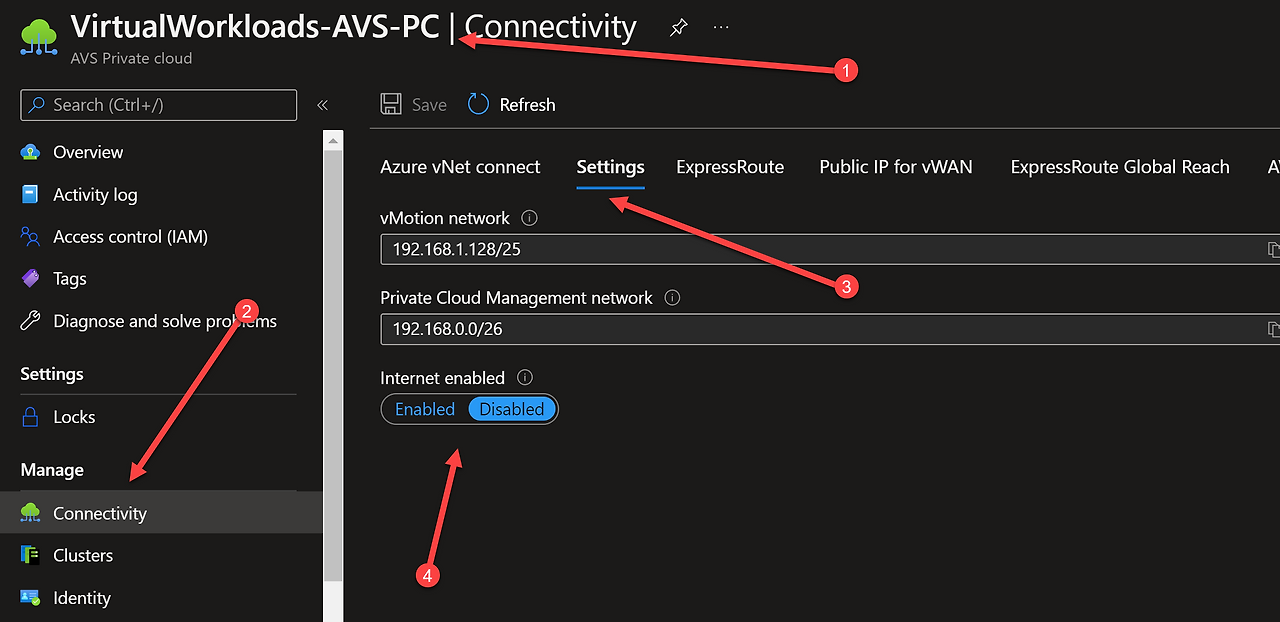This screenshot has width=1280, height=622.
Task: Copy the vMotion network value
Action: tap(1273, 249)
